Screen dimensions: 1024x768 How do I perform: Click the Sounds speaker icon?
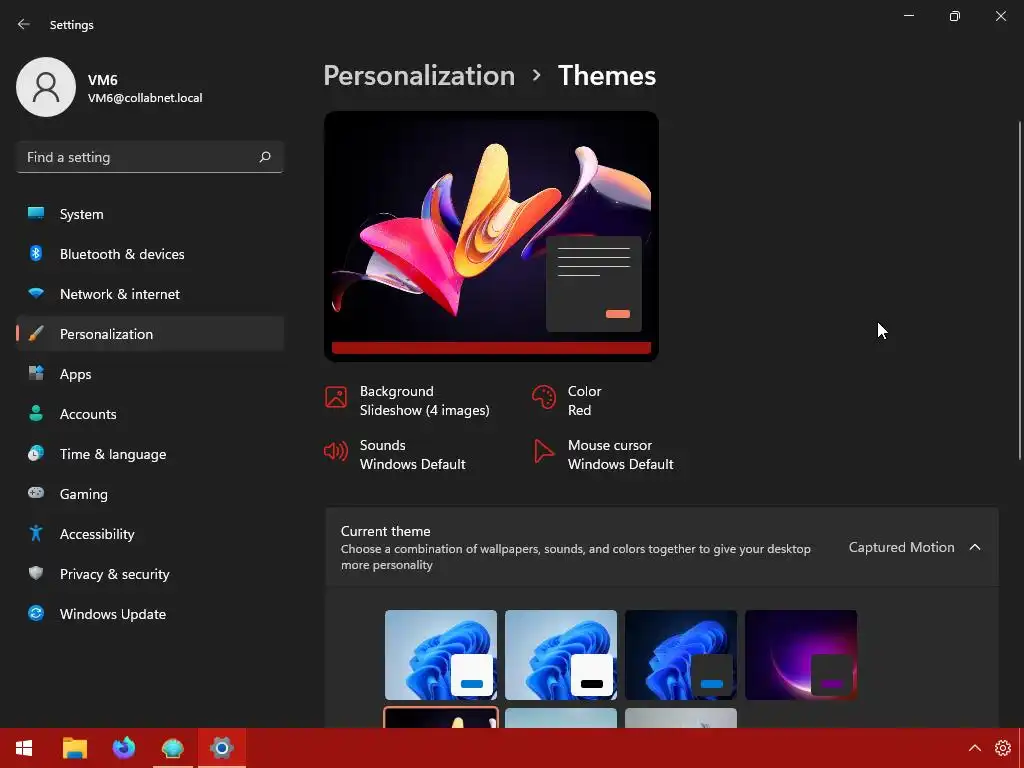click(x=336, y=451)
